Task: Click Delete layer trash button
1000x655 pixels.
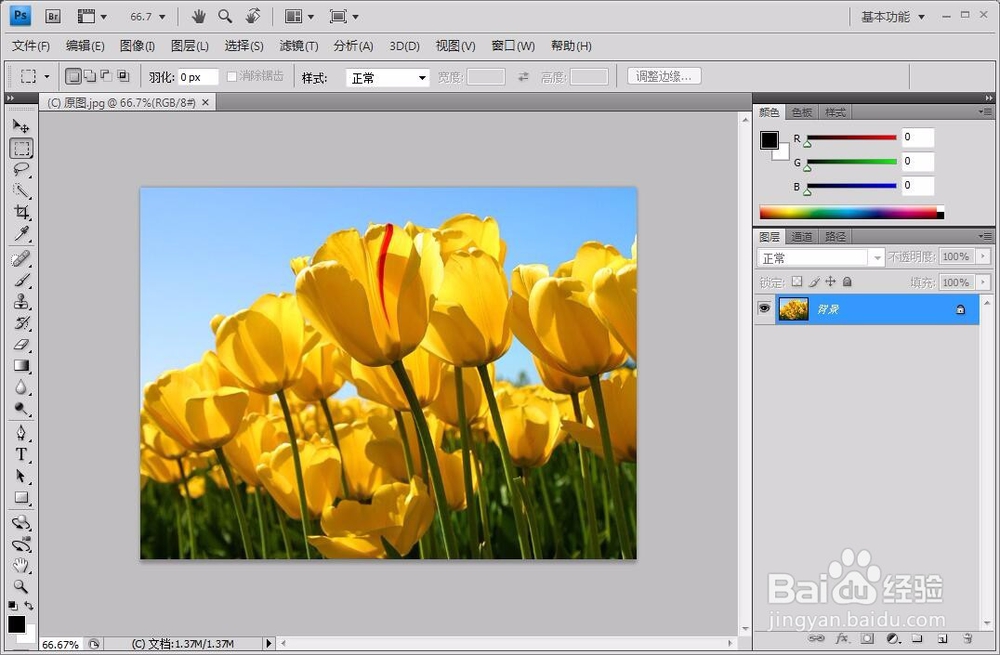Action: (x=967, y=638)
